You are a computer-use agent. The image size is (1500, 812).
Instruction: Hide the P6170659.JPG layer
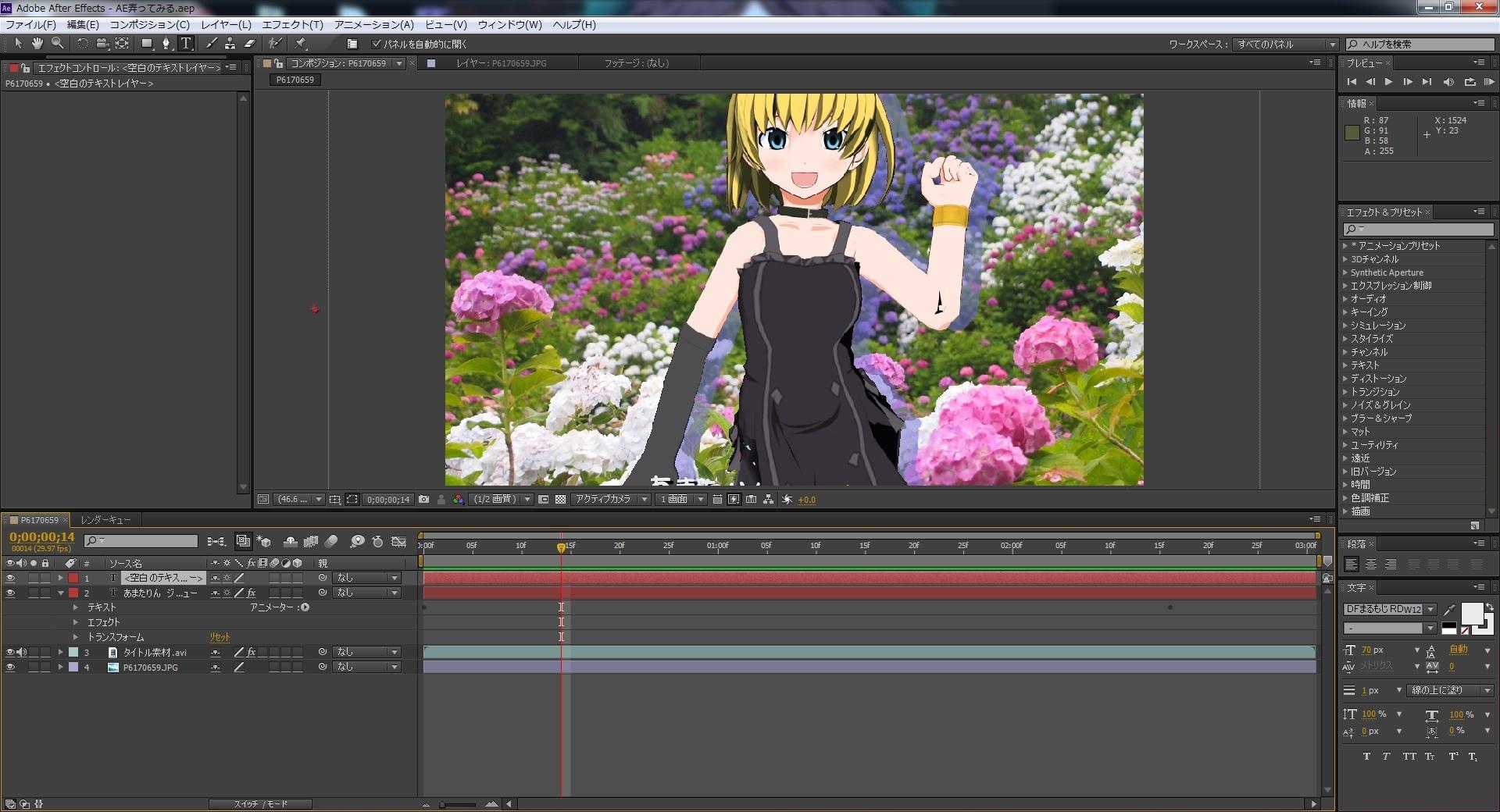[10, 668]
